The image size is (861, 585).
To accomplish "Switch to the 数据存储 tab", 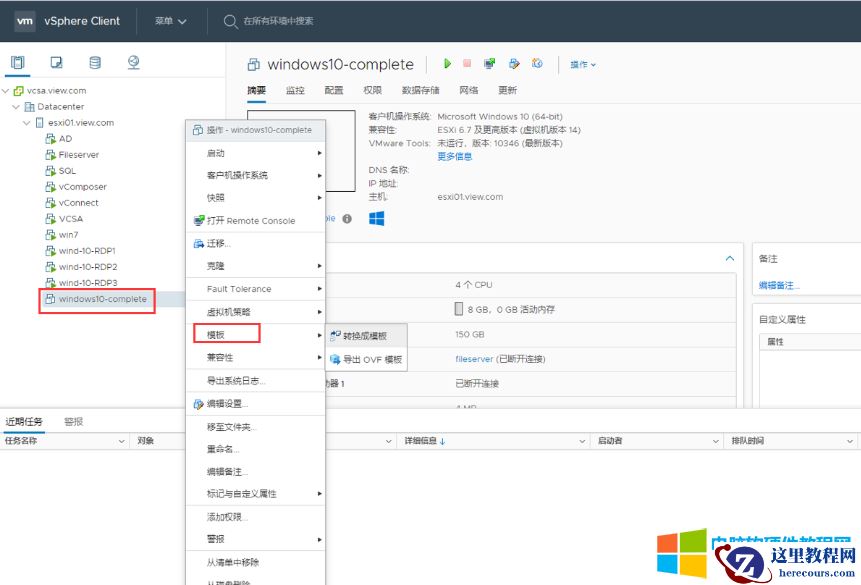I will (x=421, y=90).
